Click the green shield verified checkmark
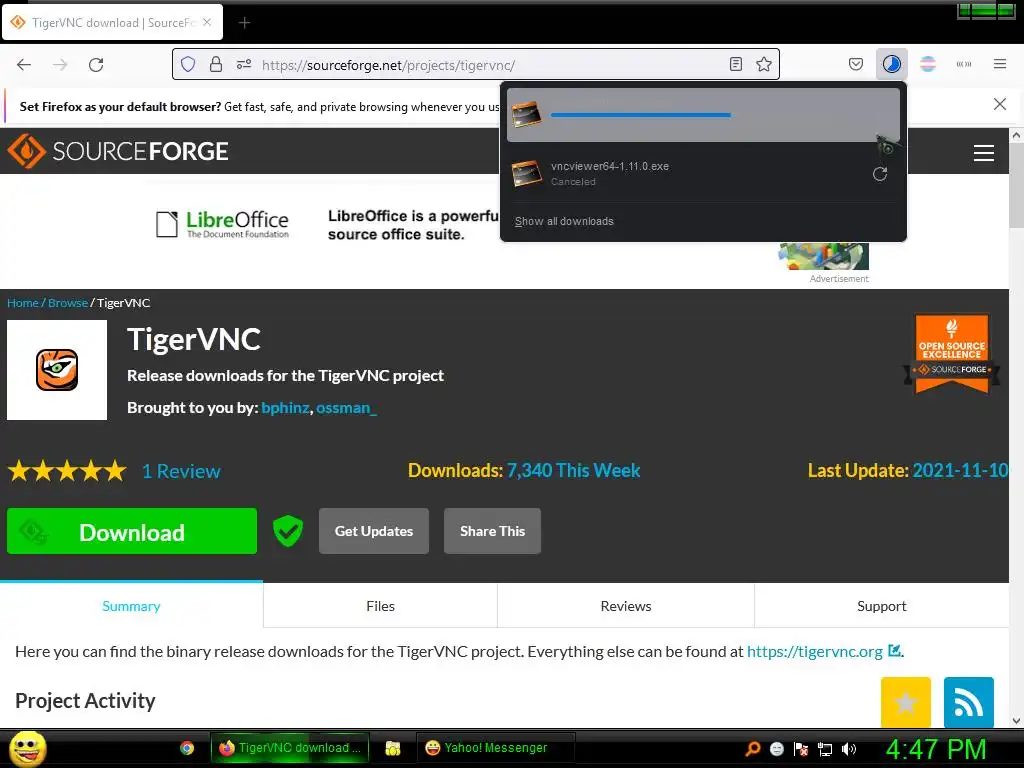The width and height of the screenshot is (1024, 768). click(x=287, y=531)
